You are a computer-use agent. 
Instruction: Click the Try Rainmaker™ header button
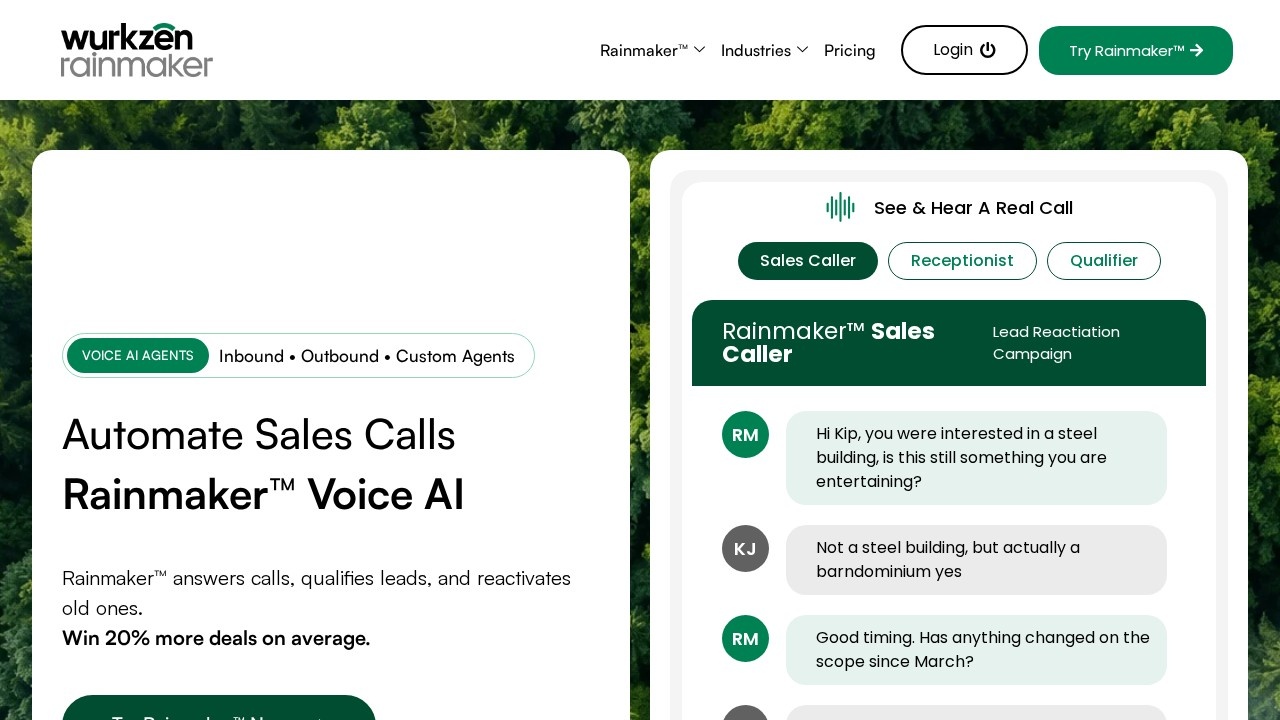1136,50
